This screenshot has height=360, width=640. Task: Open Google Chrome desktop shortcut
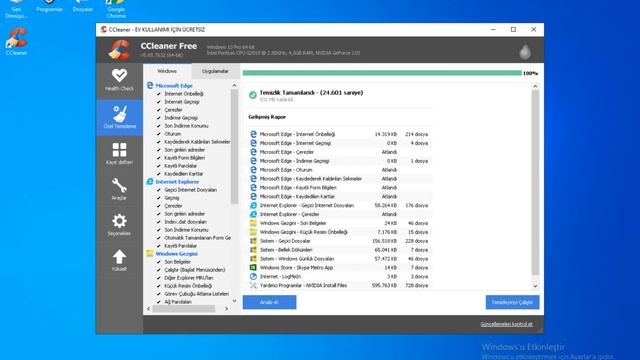click(x=116, y=9)
